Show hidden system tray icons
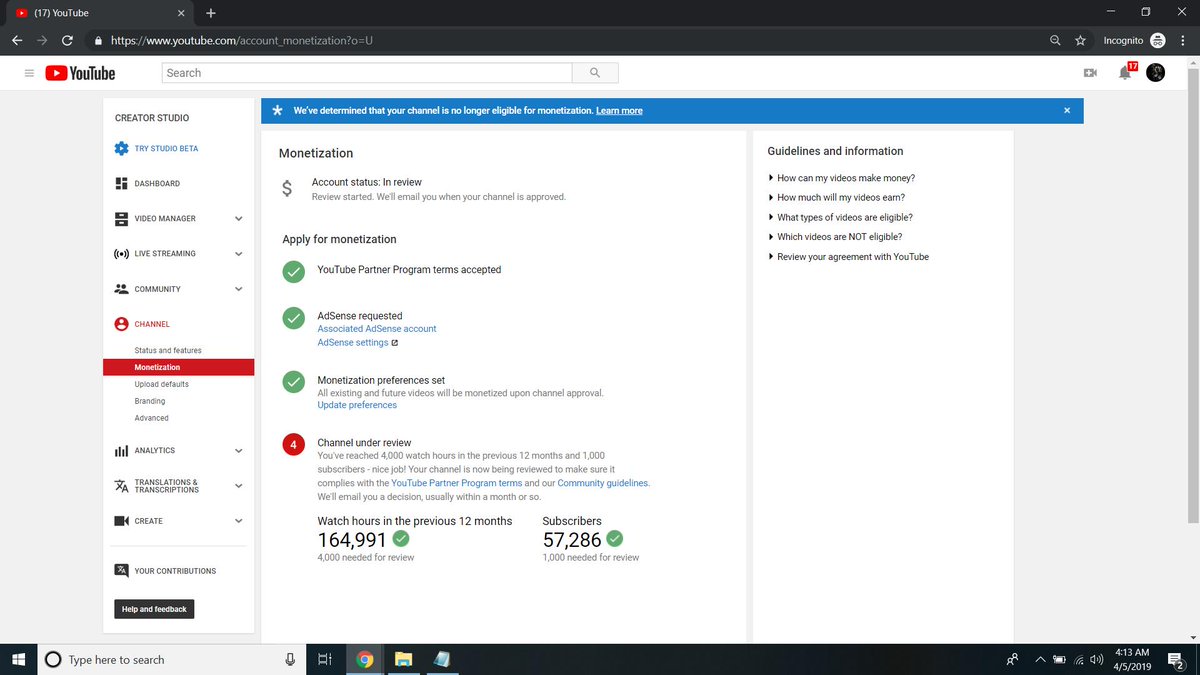 1040,659
